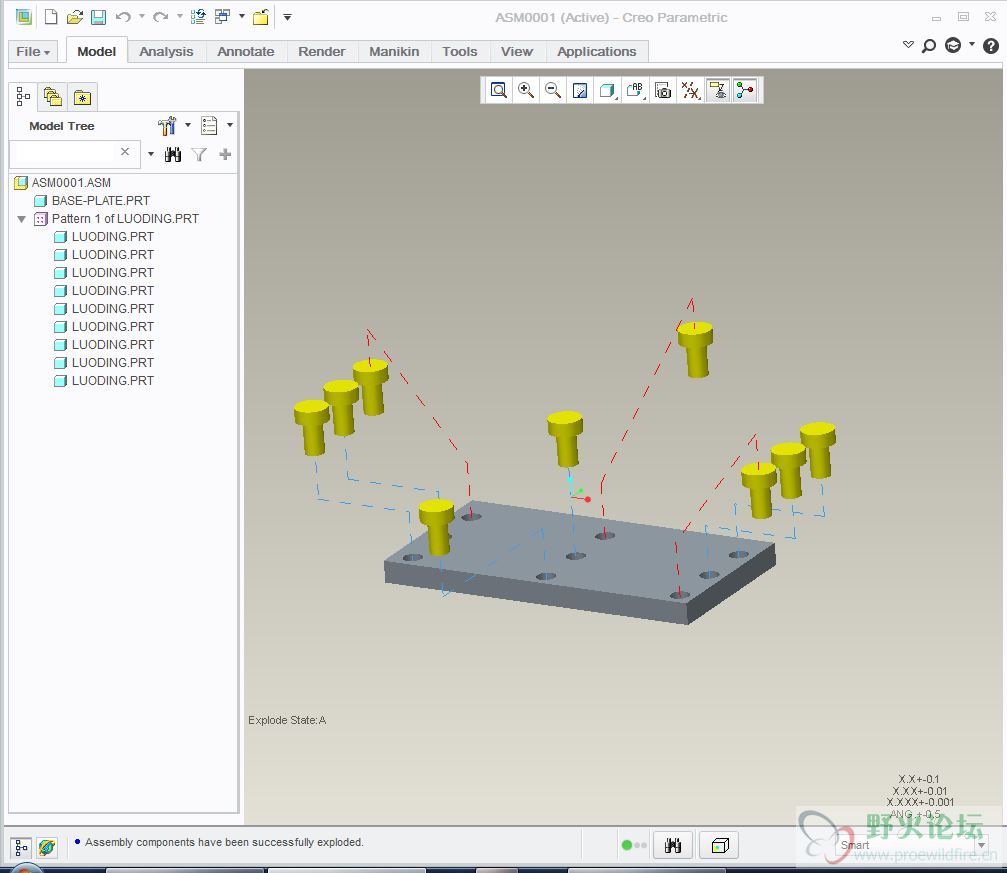Open Creo Help with the question mark
1007x873 pixels.
pyautogui.click(x=991, y=46)
